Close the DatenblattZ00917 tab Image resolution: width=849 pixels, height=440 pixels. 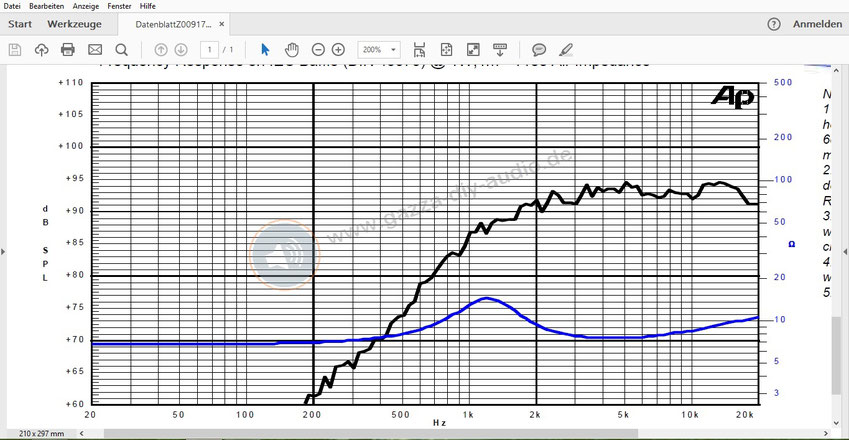(221, 24)
